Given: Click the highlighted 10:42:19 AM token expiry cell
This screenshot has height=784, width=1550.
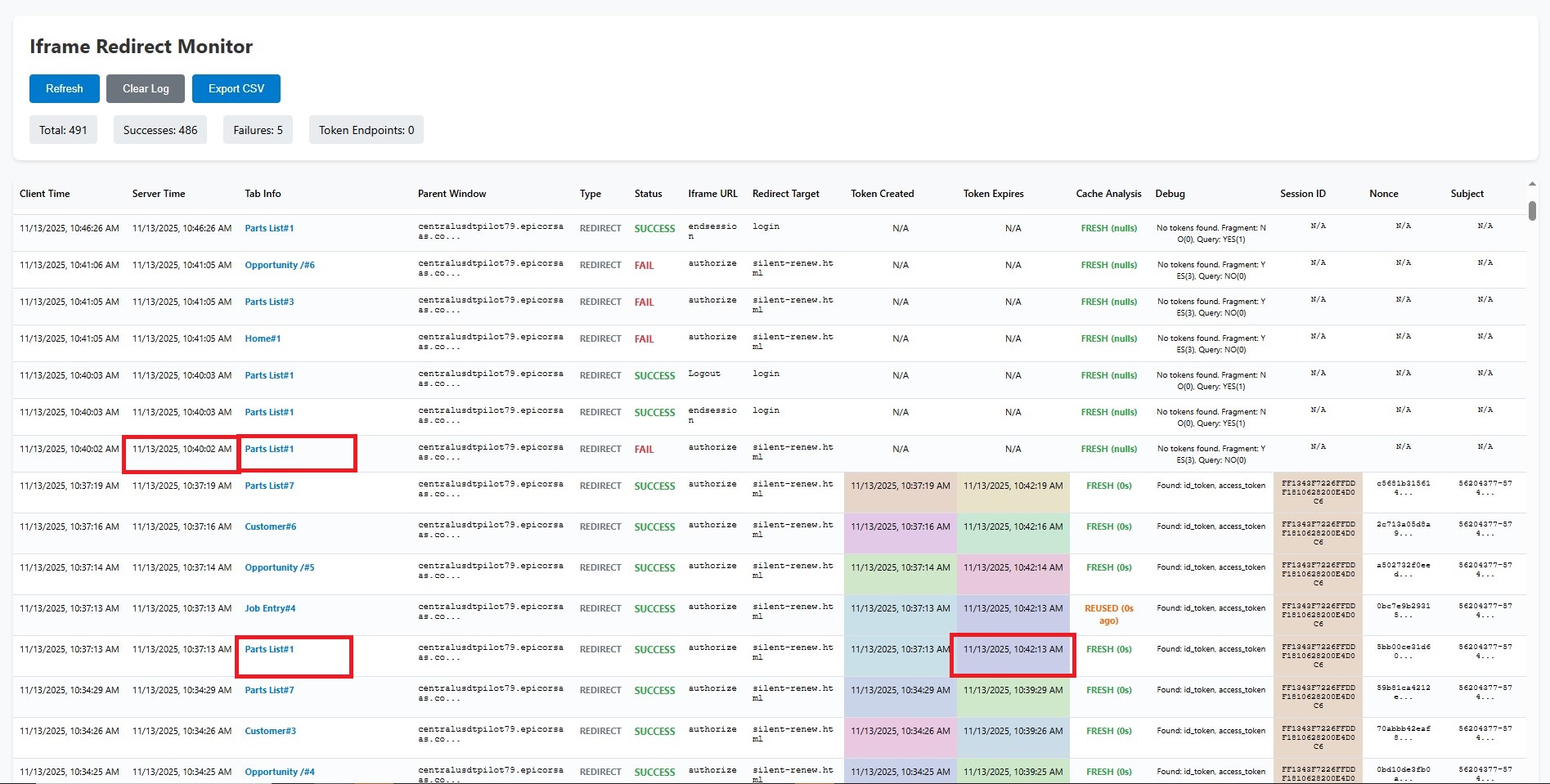Looking at the screenshot, I should [1013, 486].
